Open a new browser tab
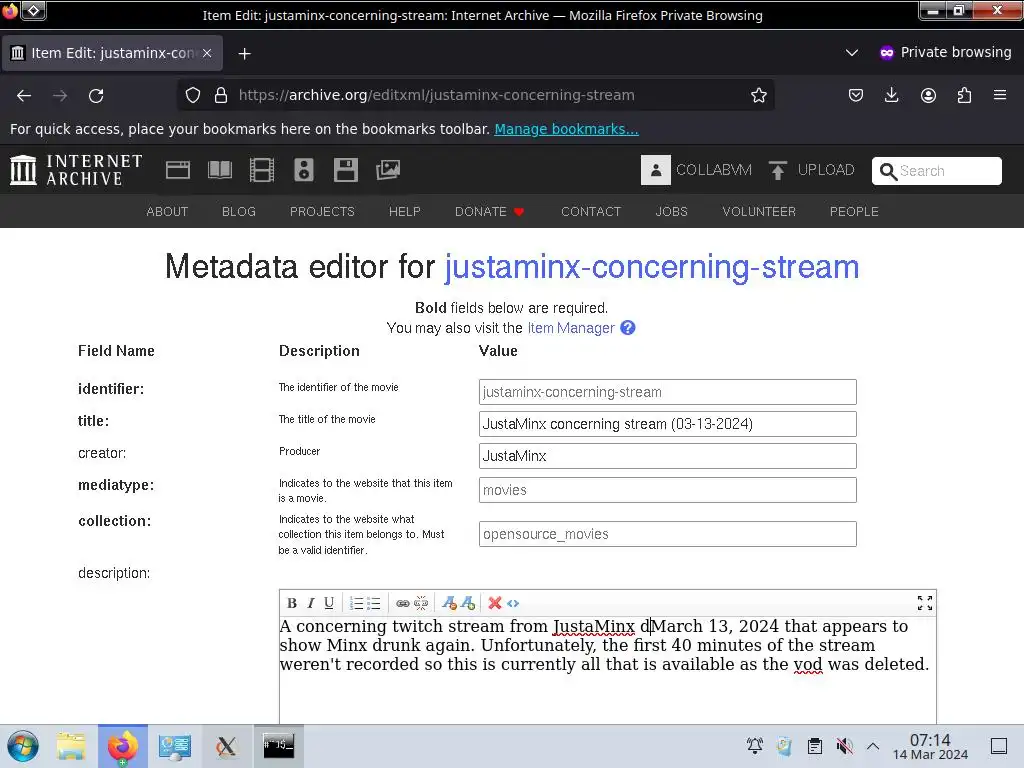This screenshot has width=1024, height=768. (244, 54)
